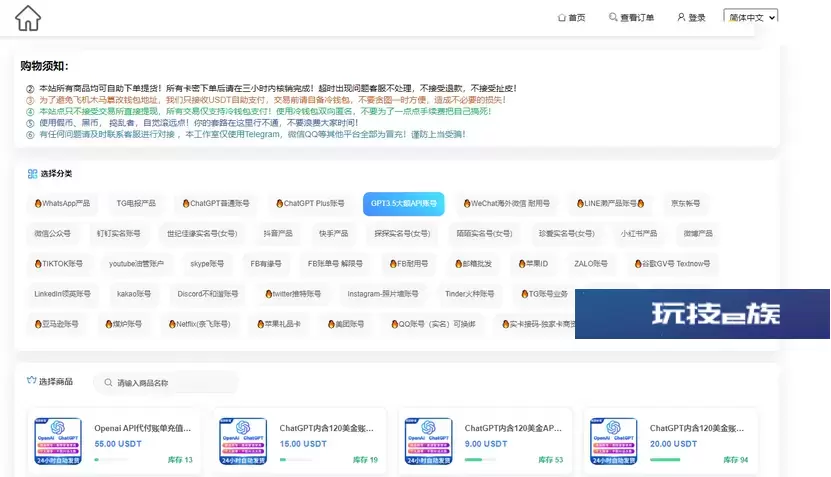Click stock progress bar beside 库存 94
Viewport: 831px width, 477px height.
[665, 460]
